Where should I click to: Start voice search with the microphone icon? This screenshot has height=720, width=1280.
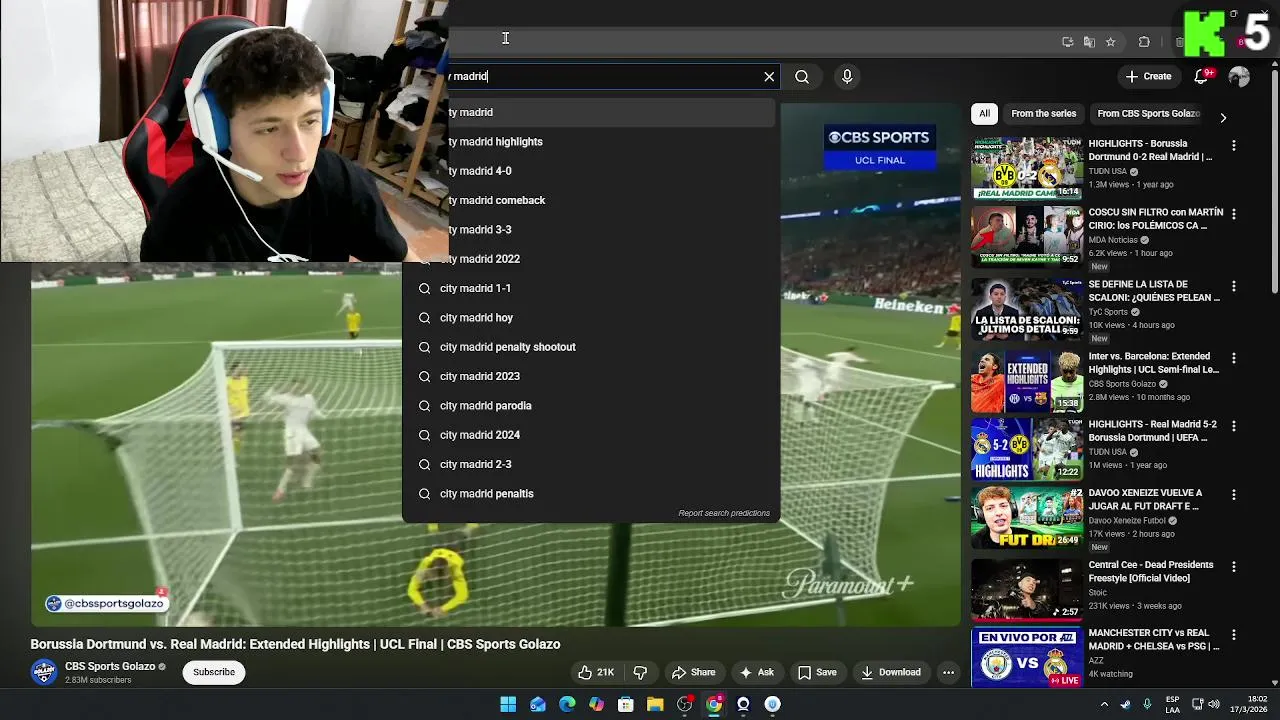pyautogui.click(x=847, y=76)
